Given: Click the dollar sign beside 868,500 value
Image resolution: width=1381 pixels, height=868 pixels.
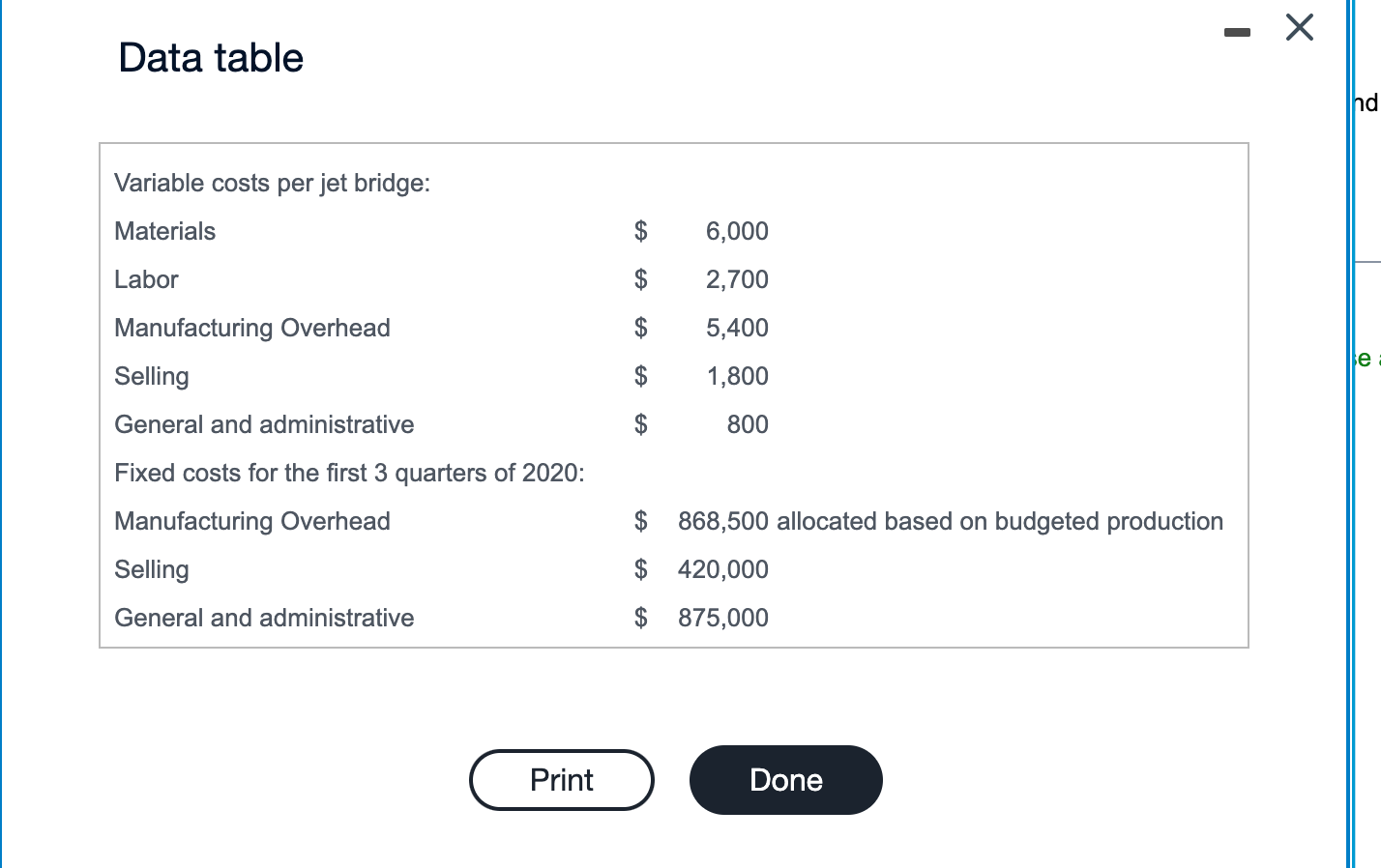Looking at the screenshot, I should coord(639,521).
